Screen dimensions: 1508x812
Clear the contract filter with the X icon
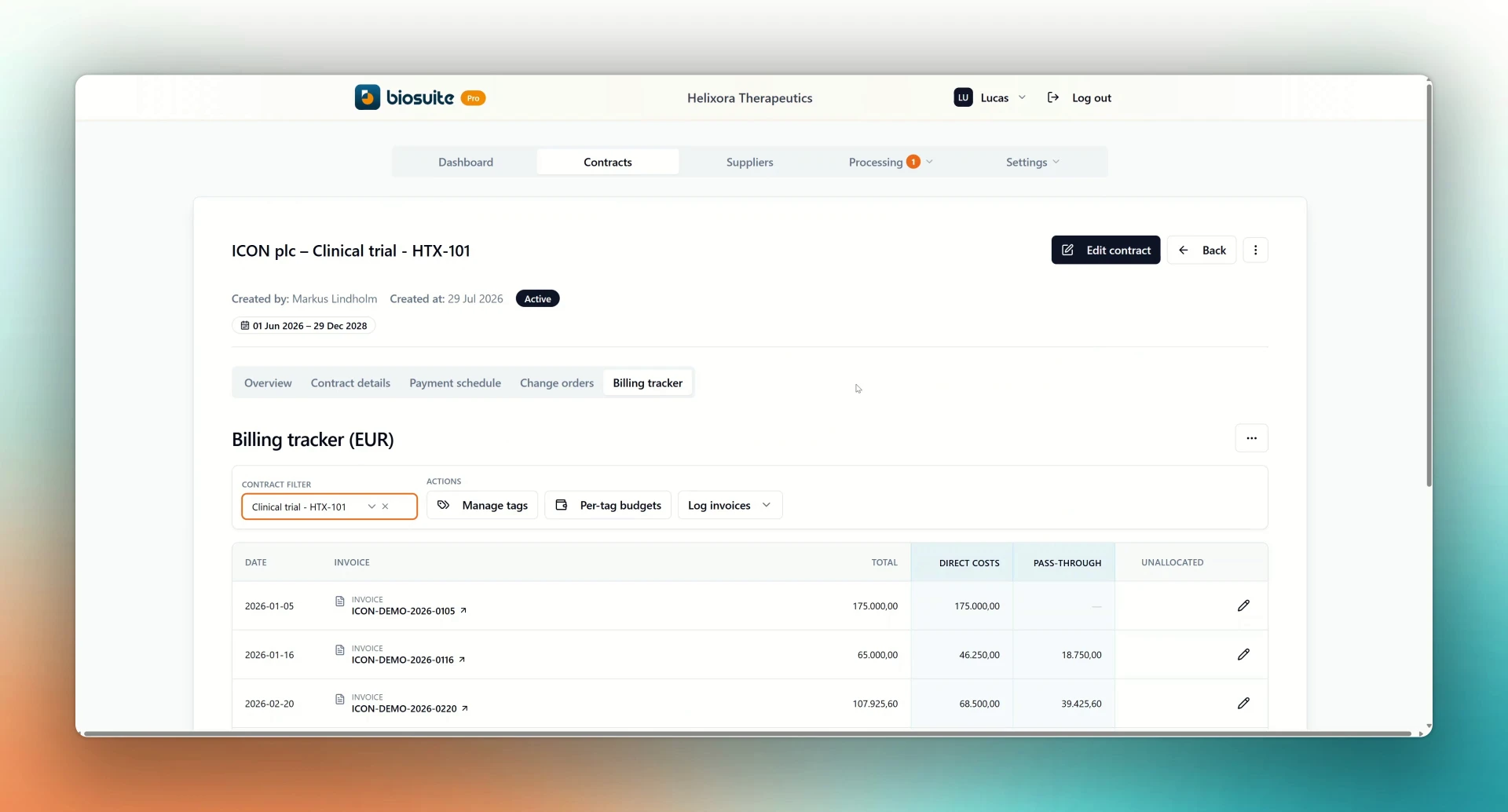pyautogui.click(x=386, y=507)
